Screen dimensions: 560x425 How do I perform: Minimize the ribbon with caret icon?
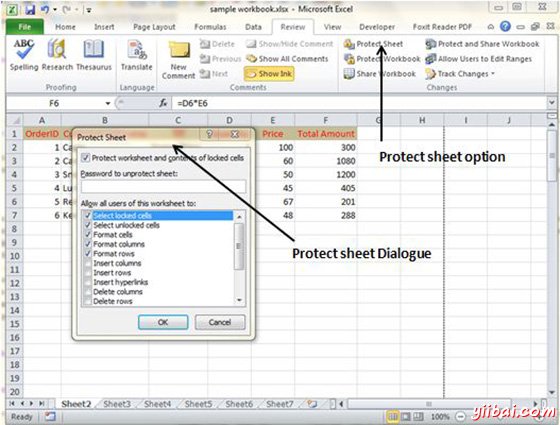(491, 27)
